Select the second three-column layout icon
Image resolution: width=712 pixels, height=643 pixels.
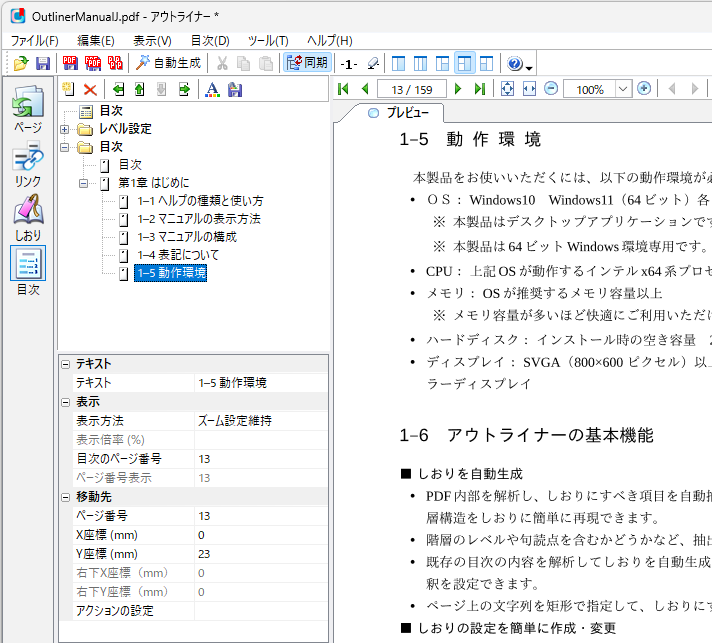click(x=420, y=63)
